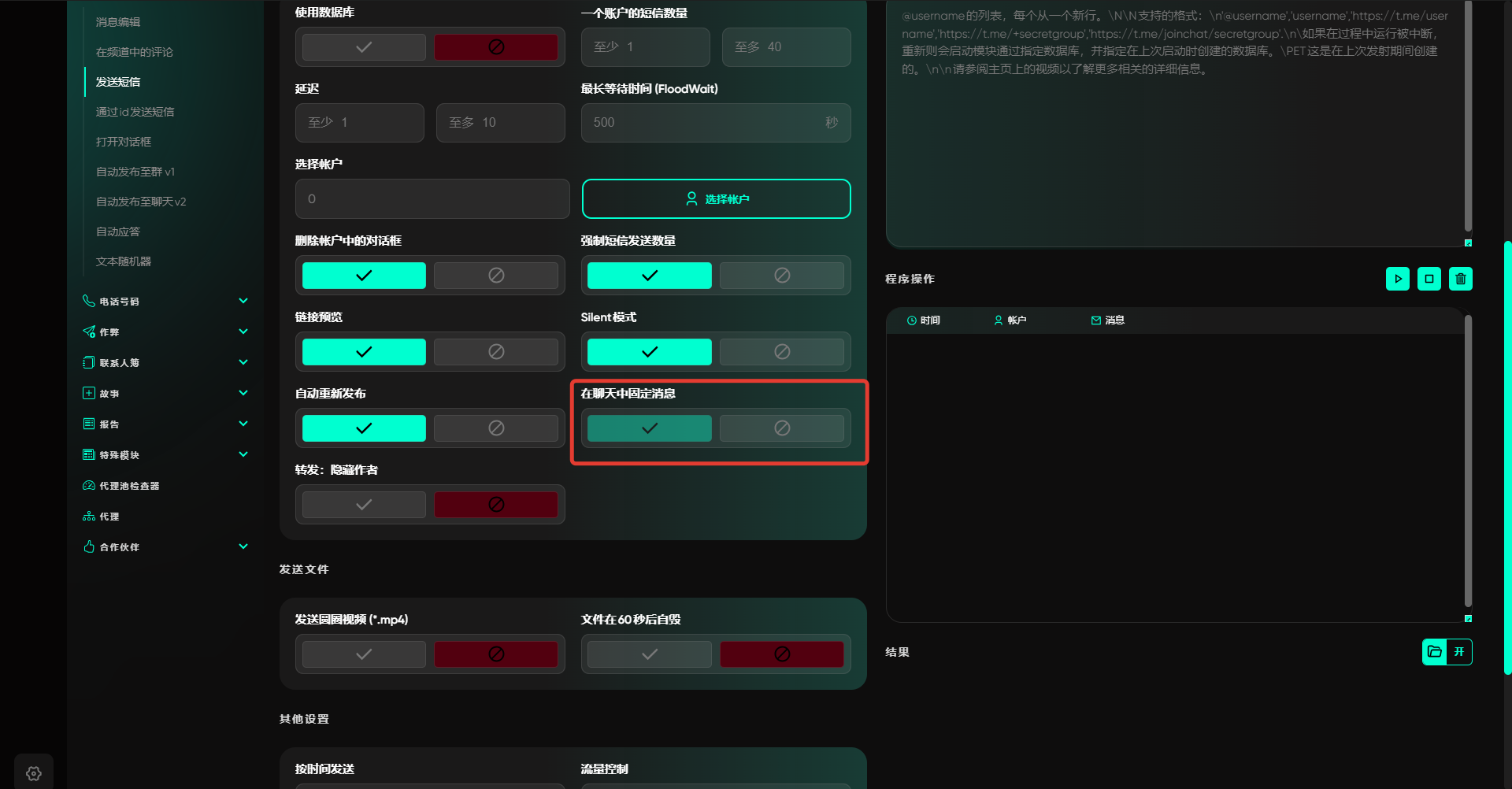This screenshot has height=789, width=1512.
Task: Open settings gear icon at bottom left
Action: tap(34, 773)
